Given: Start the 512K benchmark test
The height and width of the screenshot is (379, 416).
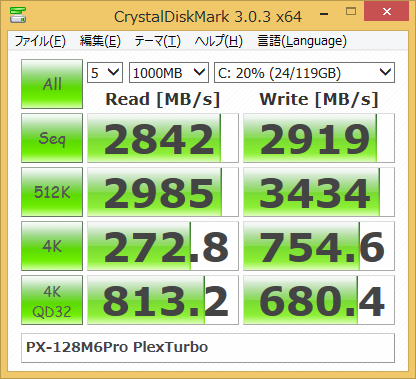Looking at the screenshot, I should point(52,192).
